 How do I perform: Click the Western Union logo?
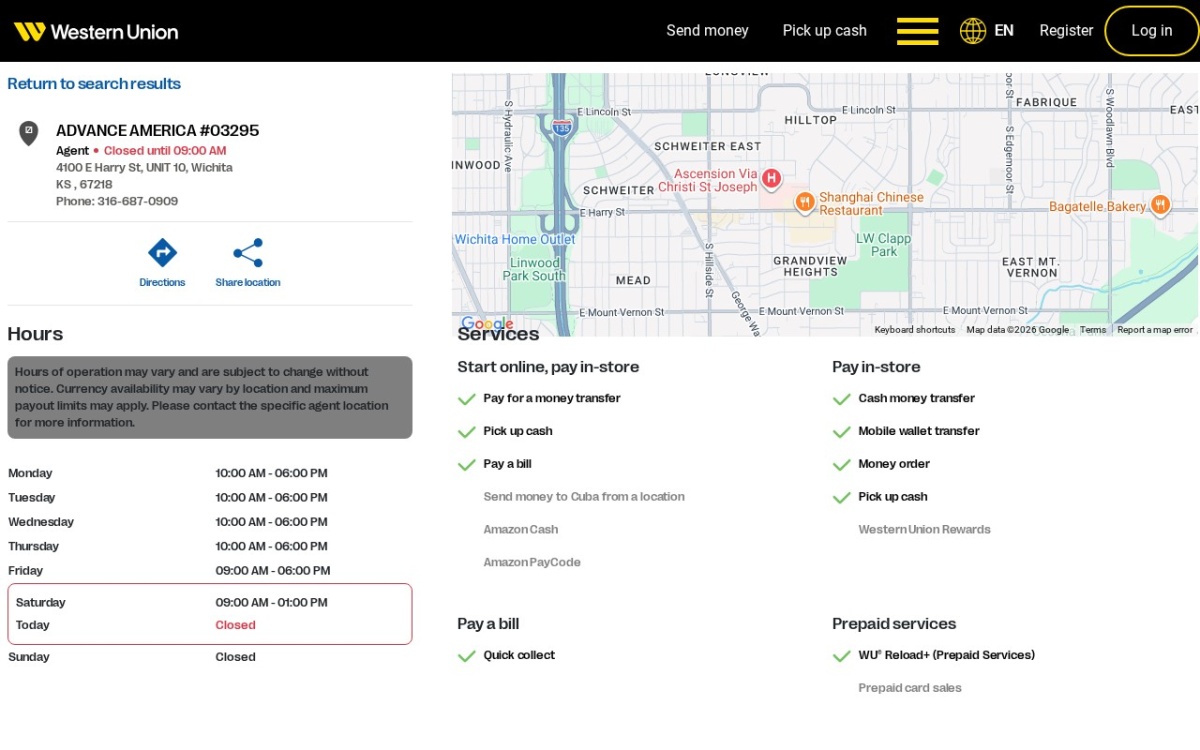[96, 31]
